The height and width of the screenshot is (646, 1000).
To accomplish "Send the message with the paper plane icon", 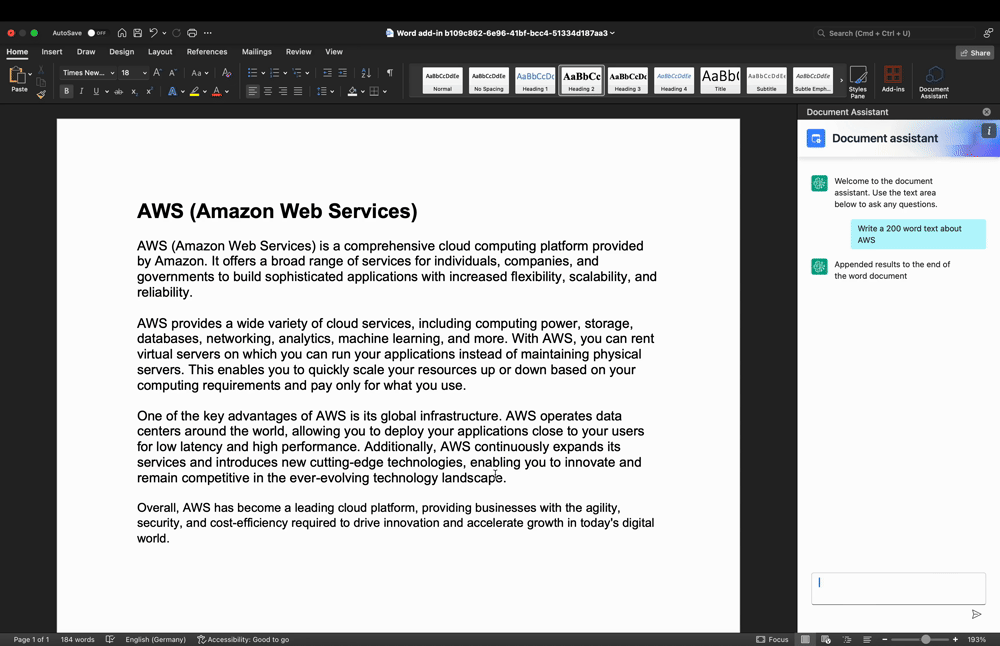I will coord(976,614).
